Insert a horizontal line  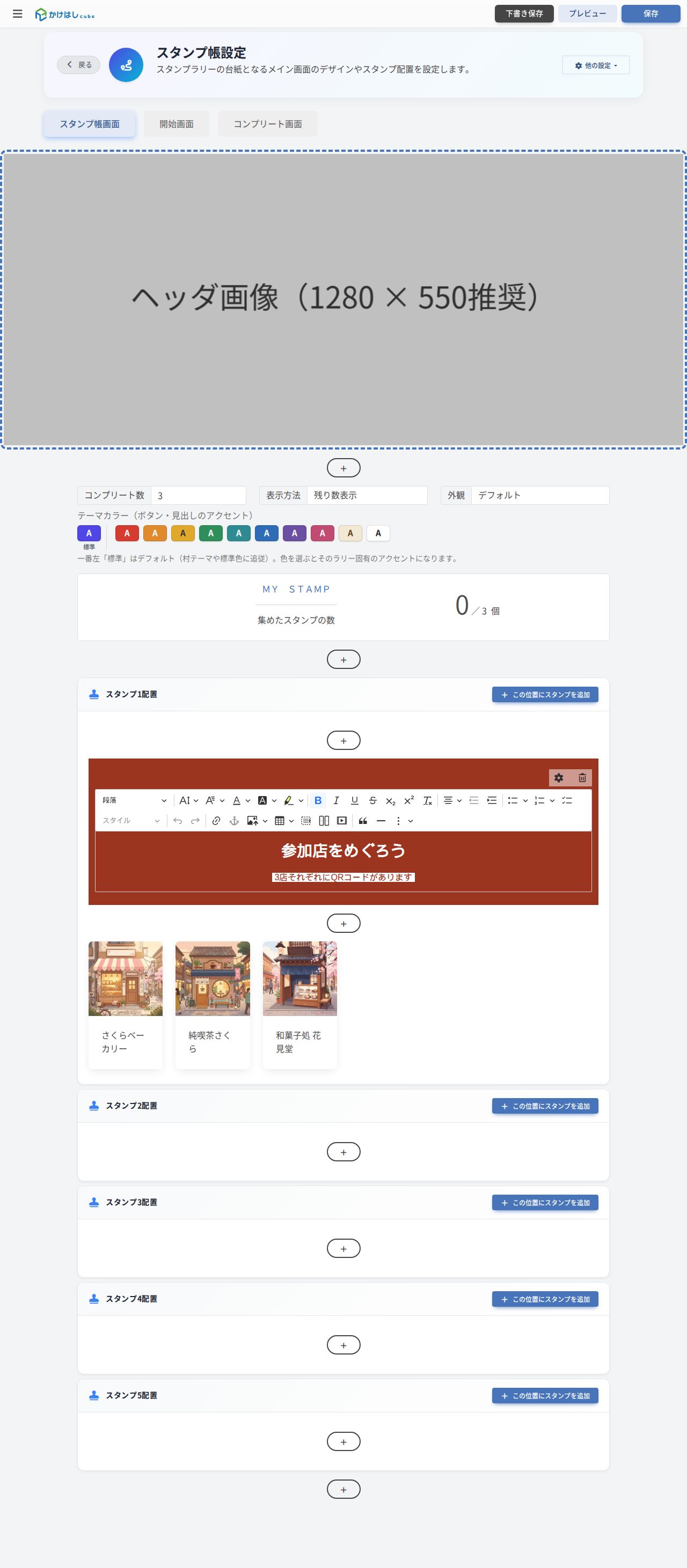coord(381,821)
